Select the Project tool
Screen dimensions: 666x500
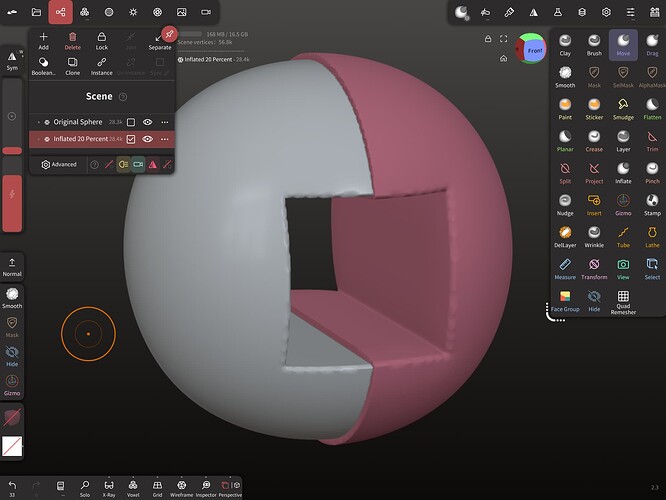pos(594,173)
